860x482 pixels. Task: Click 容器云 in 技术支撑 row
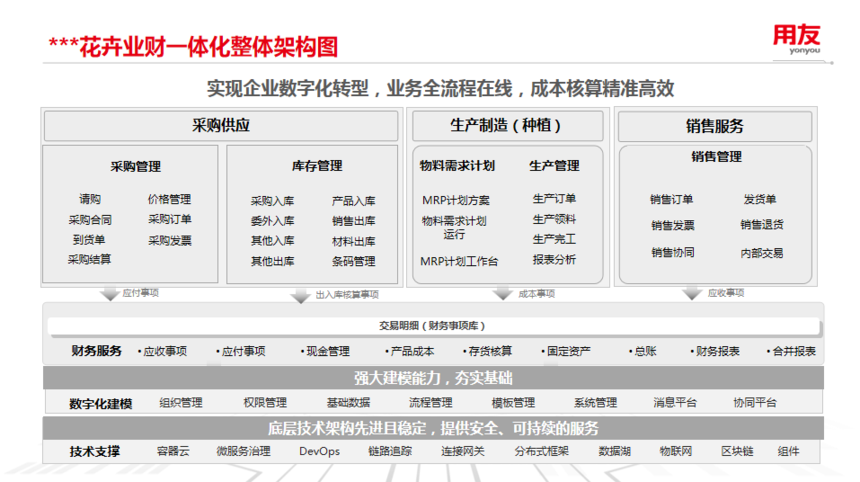point(173,451)
